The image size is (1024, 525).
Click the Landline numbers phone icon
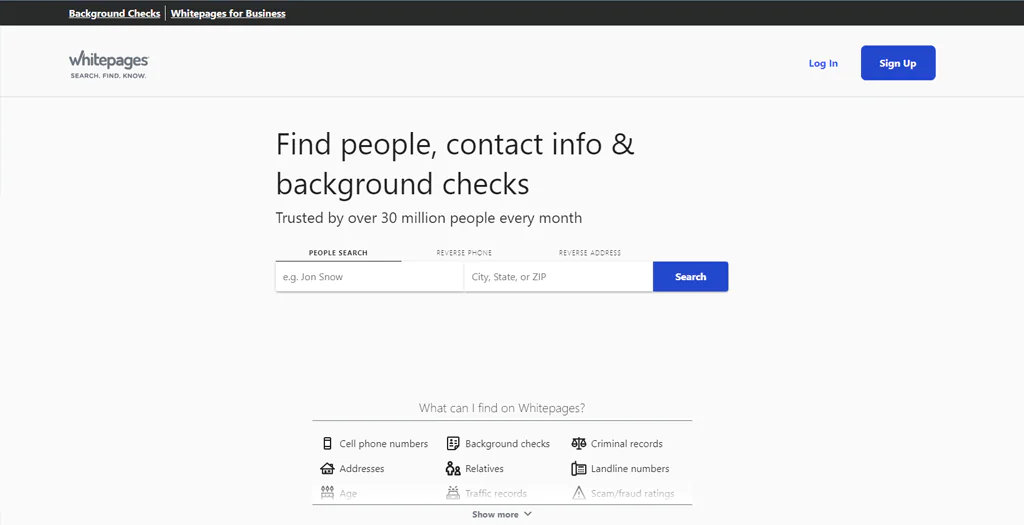click(x=579, y=468)
